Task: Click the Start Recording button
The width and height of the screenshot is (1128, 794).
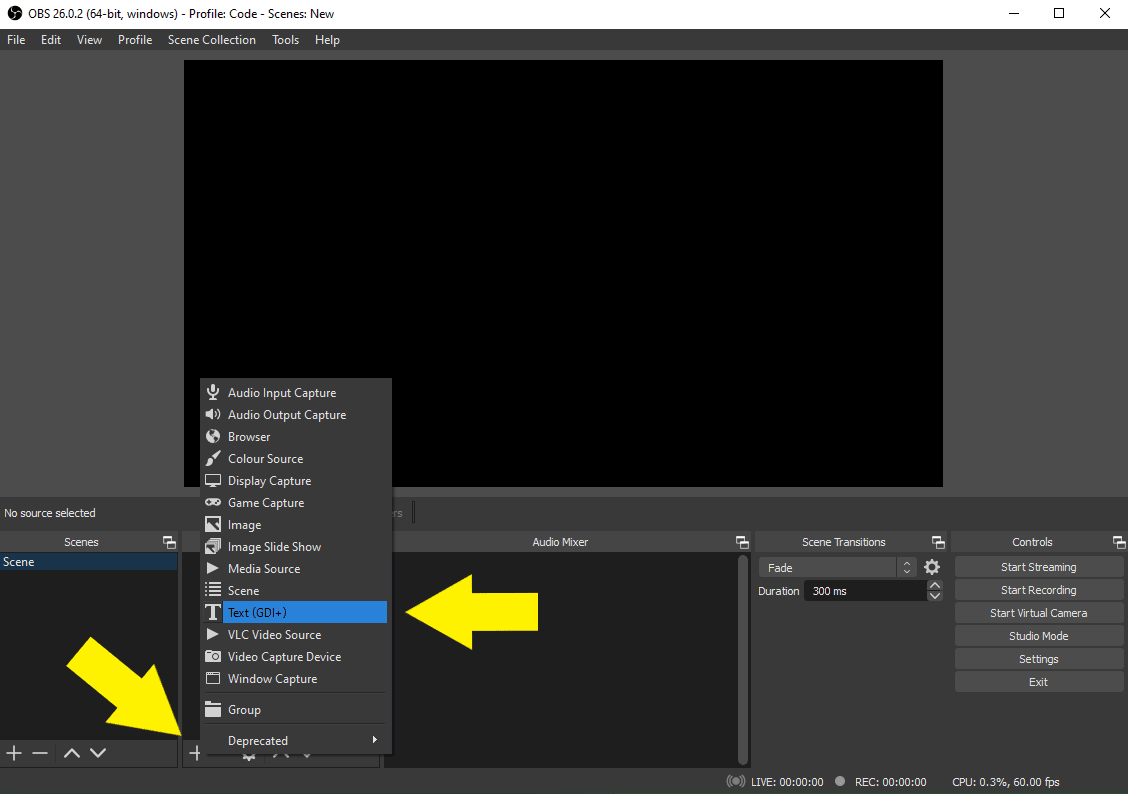Action: 1038,590
